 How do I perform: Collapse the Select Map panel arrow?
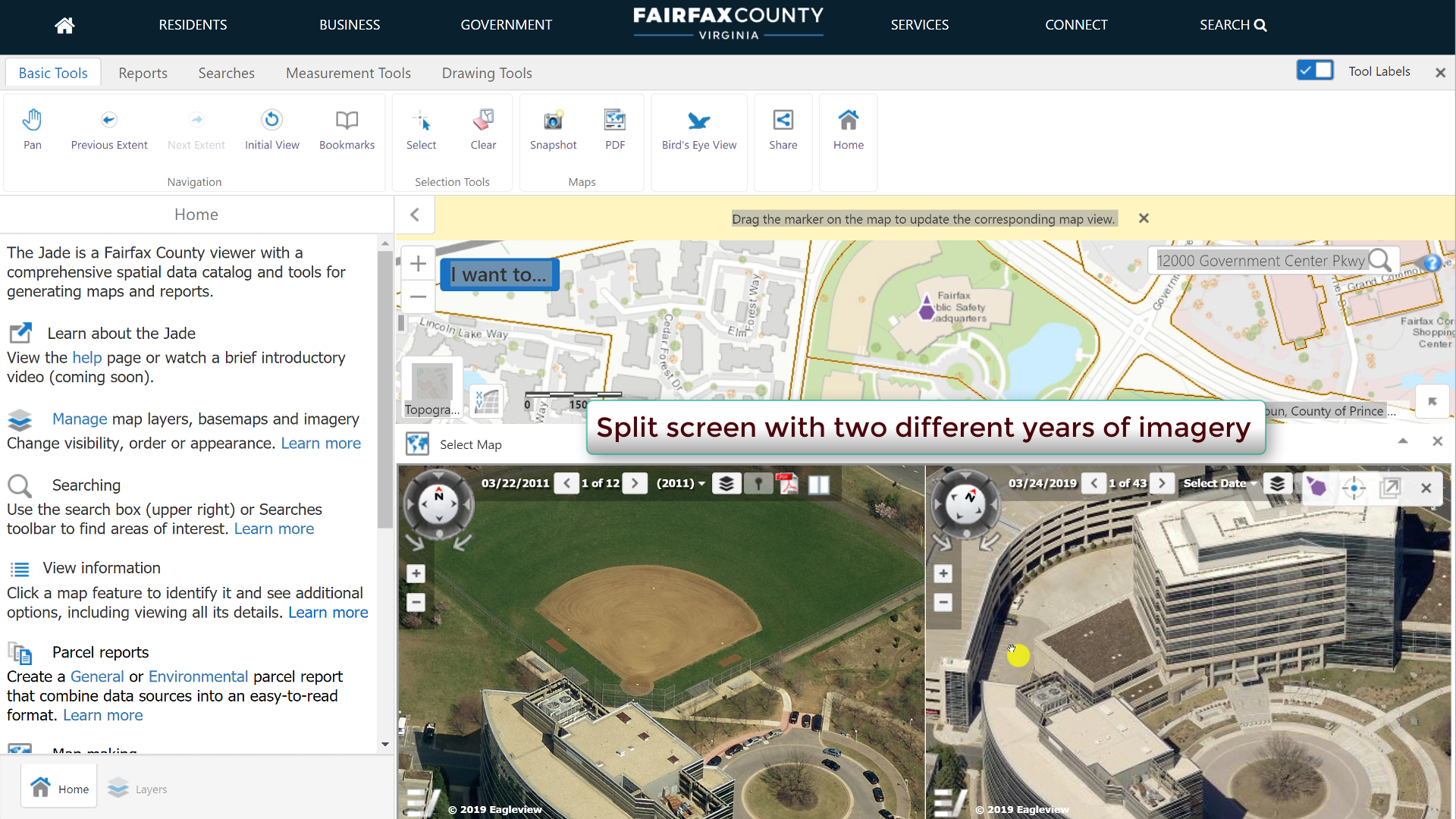(1403, 441)
